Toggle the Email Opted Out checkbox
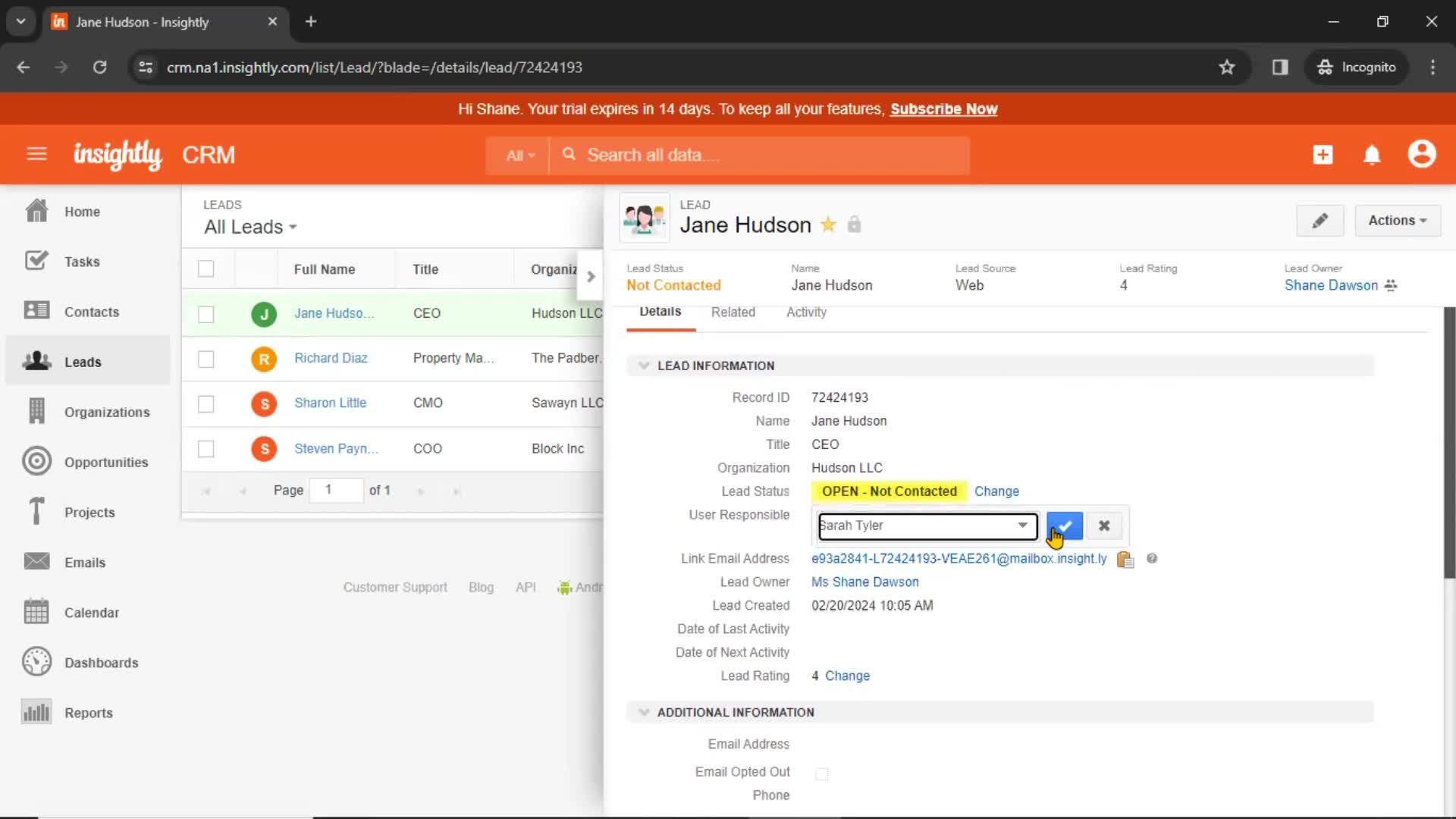 tap(821, 773)
